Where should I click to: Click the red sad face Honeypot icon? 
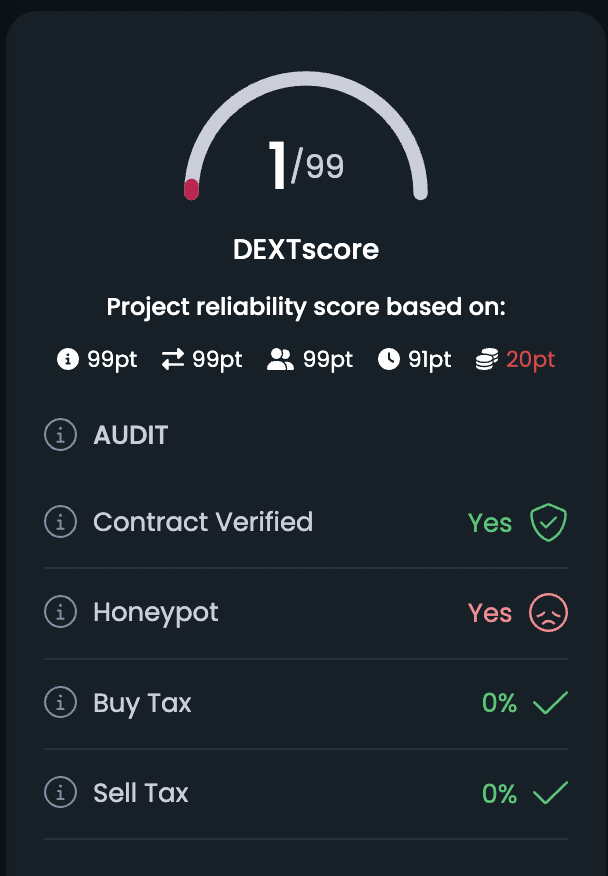548,613
